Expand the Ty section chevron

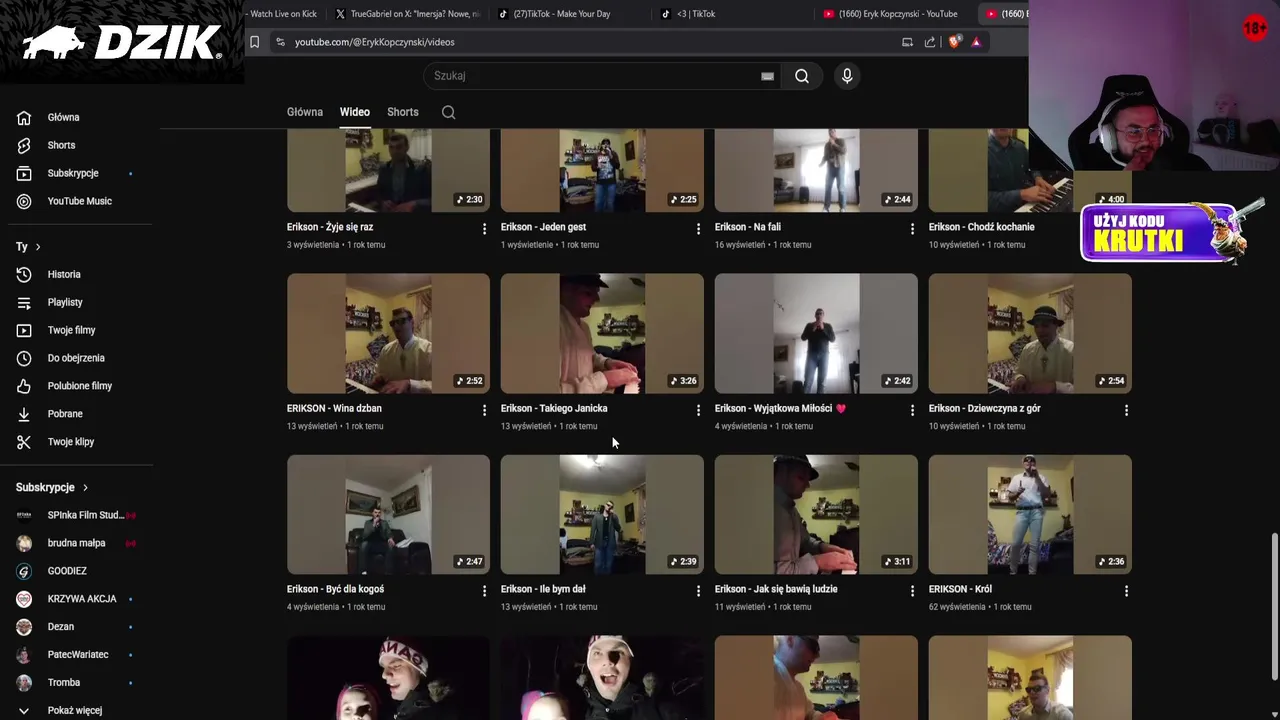[x=38, y=247]
